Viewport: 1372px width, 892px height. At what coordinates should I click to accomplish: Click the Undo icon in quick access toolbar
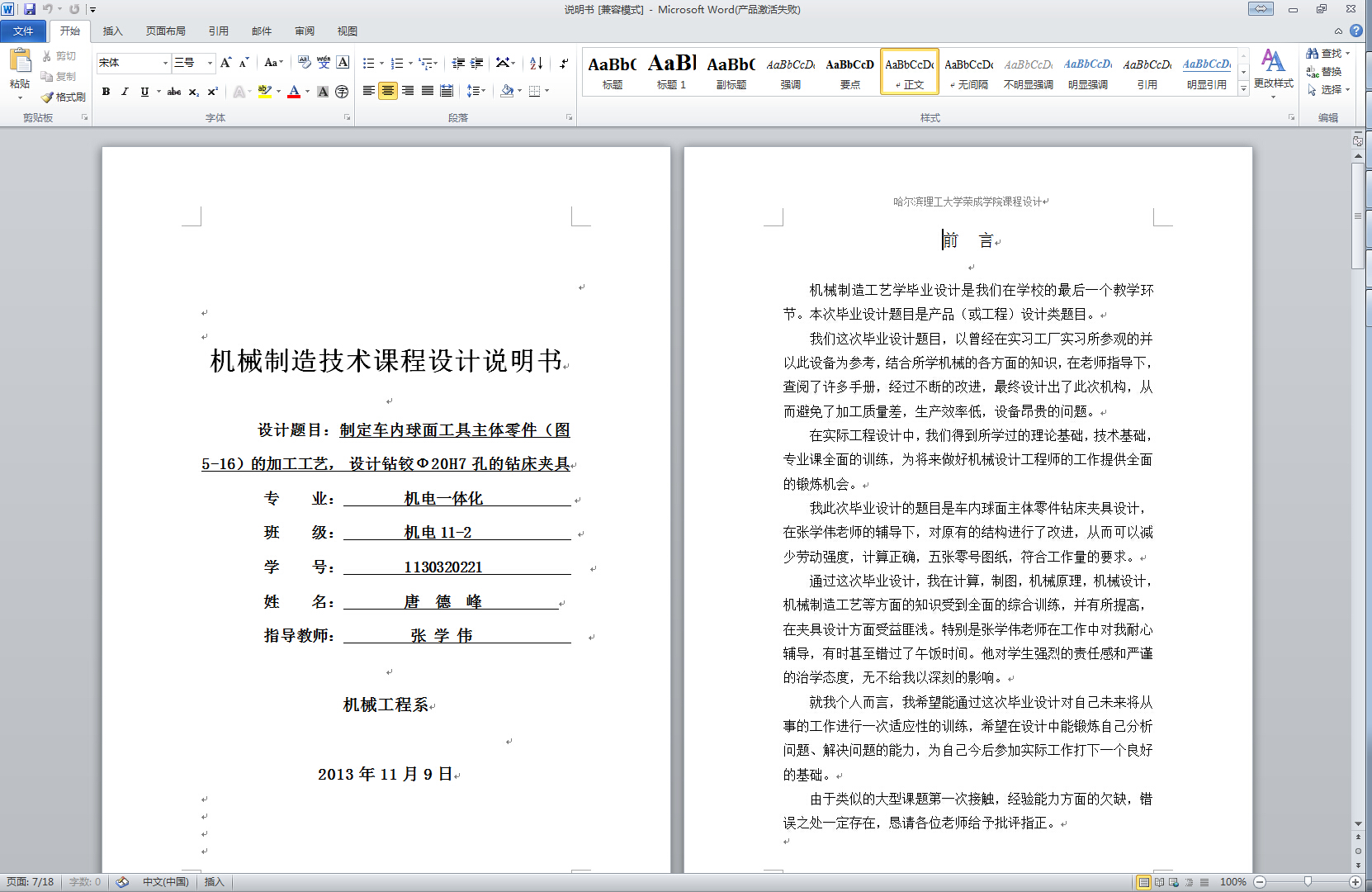click(x=48, y=9)
